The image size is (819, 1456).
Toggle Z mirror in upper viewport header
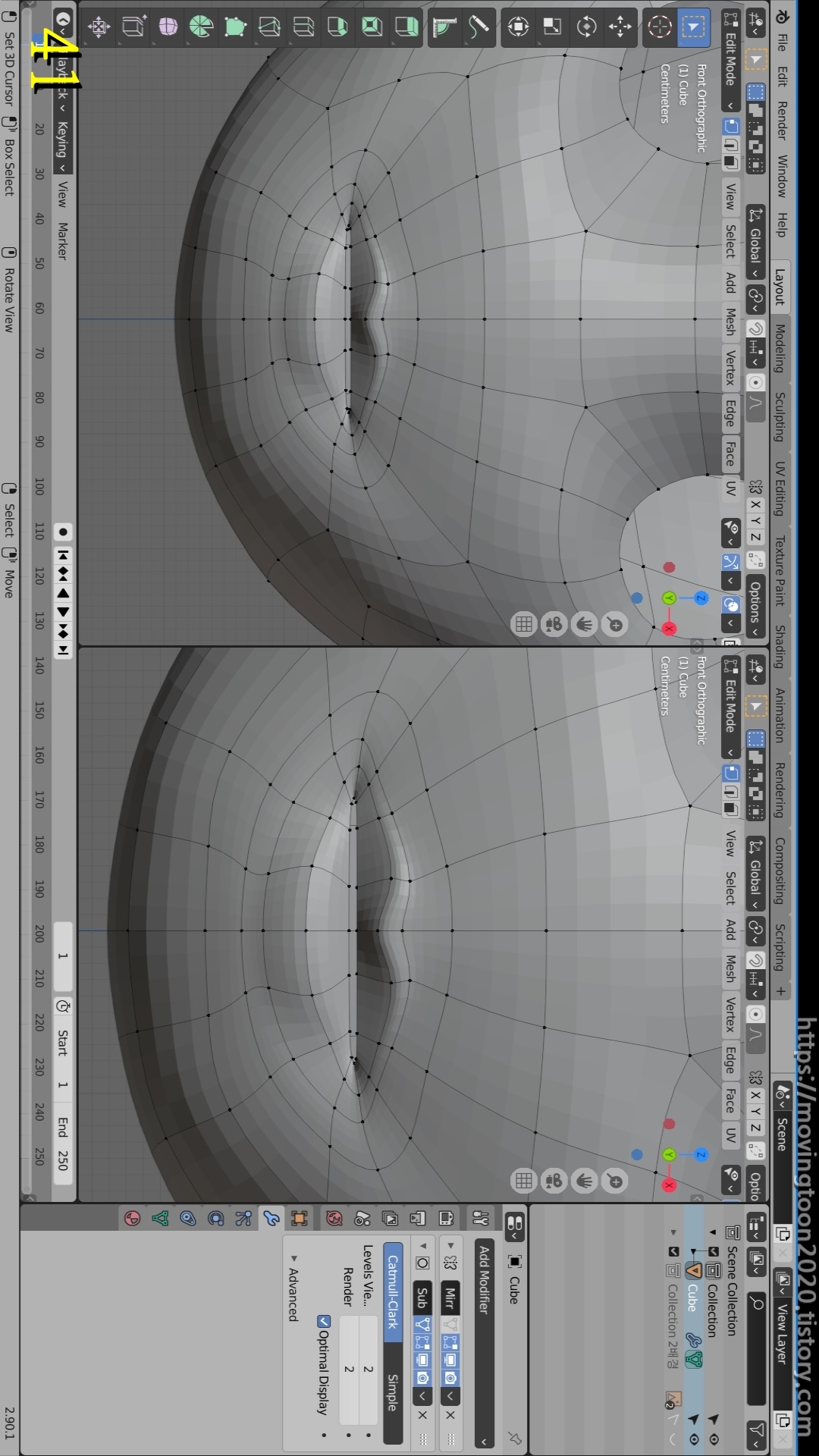756,537
